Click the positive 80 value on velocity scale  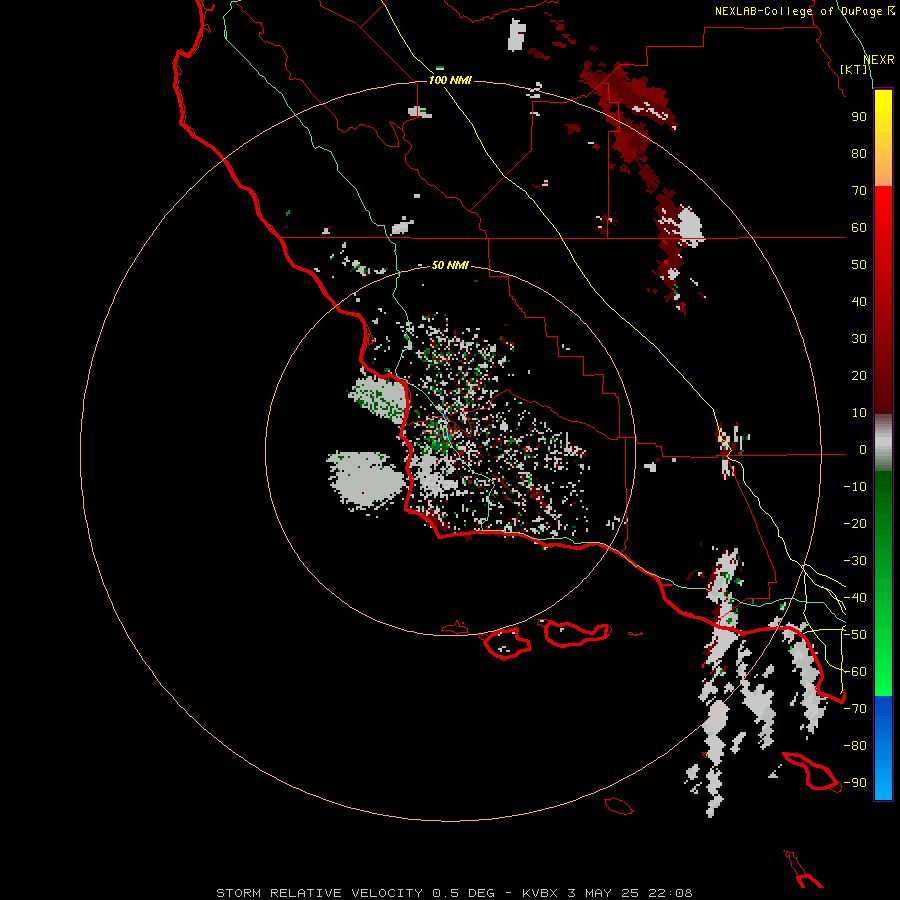859,154
